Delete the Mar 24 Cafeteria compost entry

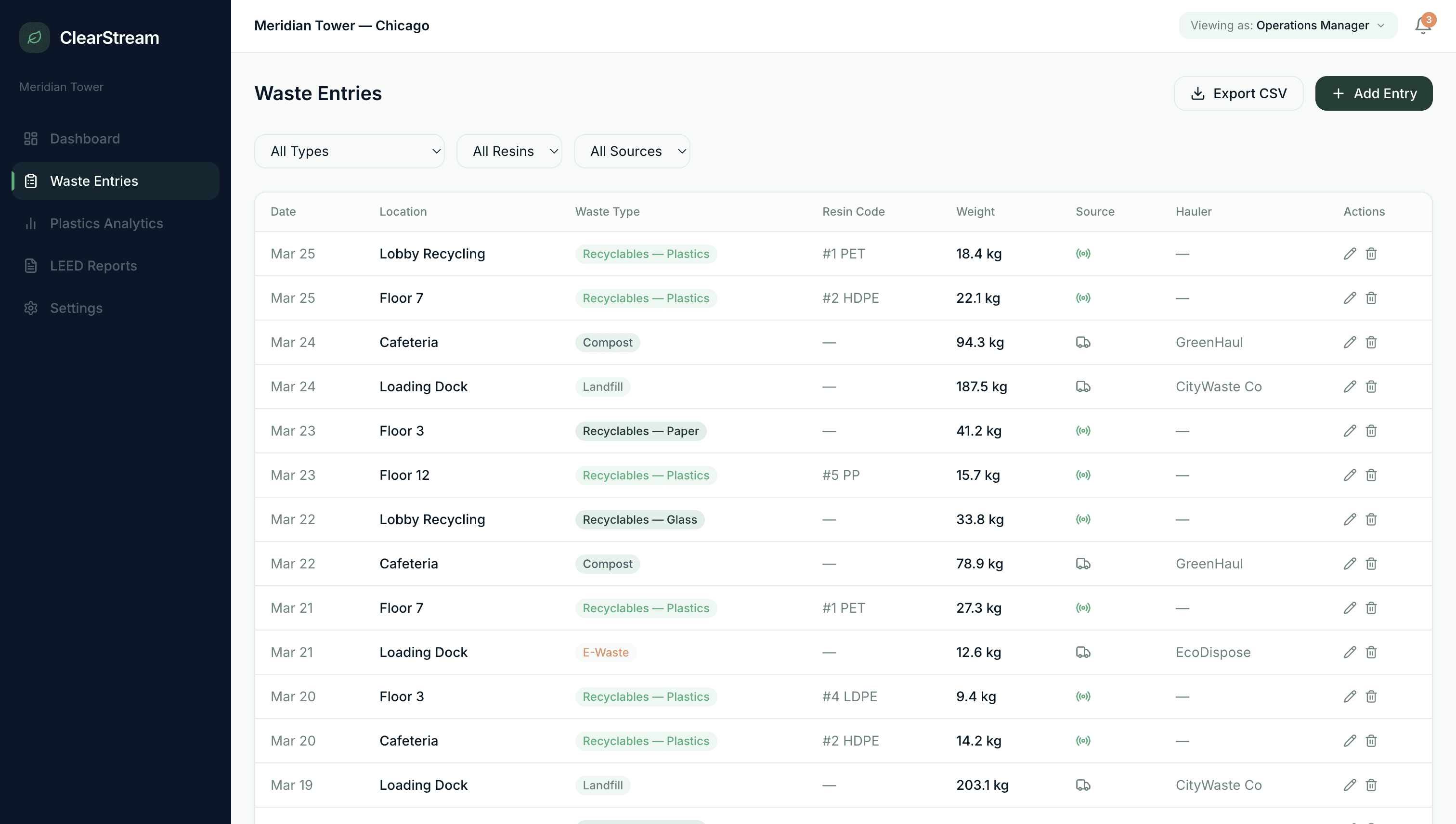click(x=1371, y=342)
